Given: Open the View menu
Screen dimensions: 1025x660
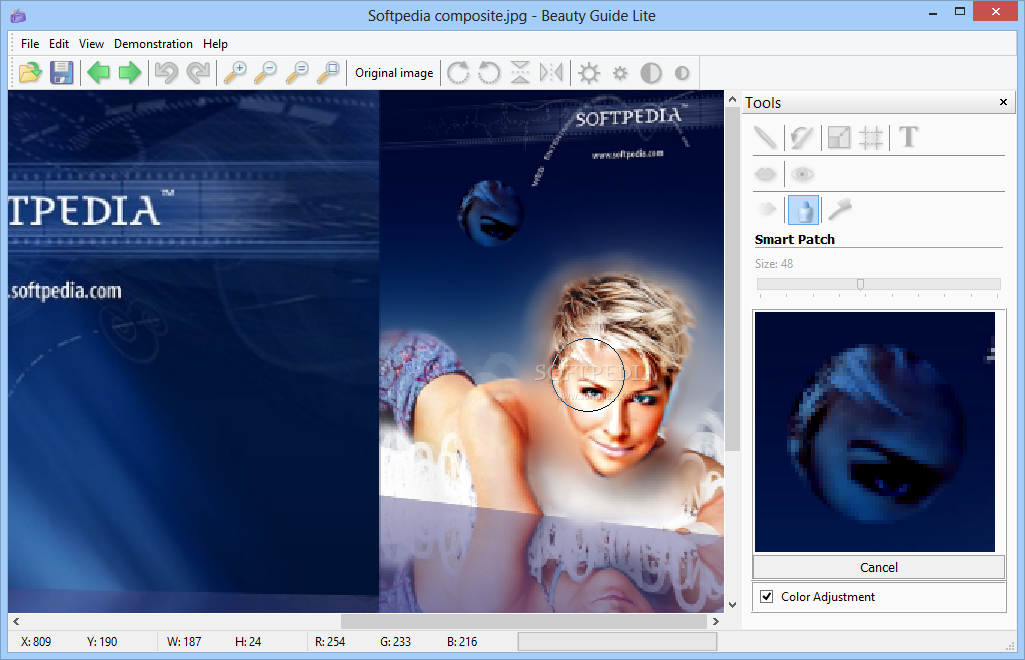Looking at the screenshot, I should pyautogui.click(x=92, y=44).
